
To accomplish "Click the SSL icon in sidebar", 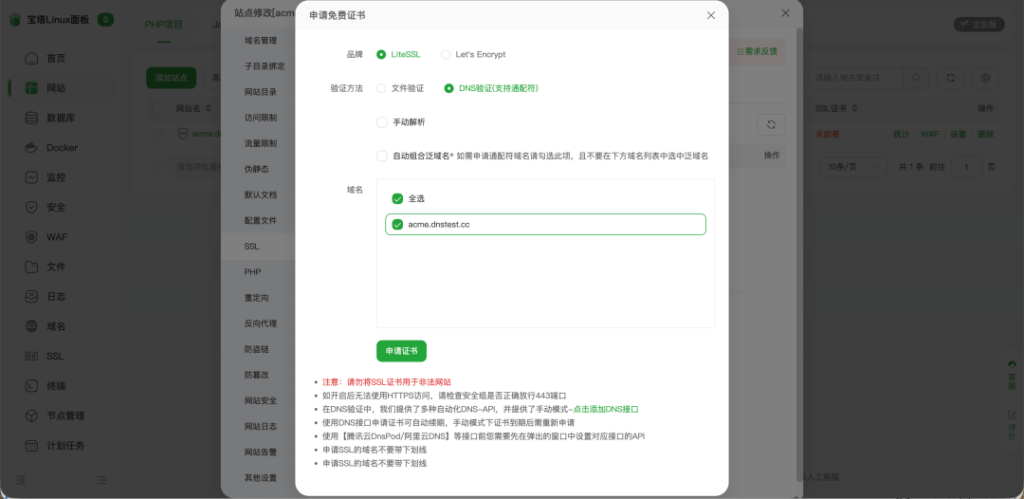I will tap(31, 356).
